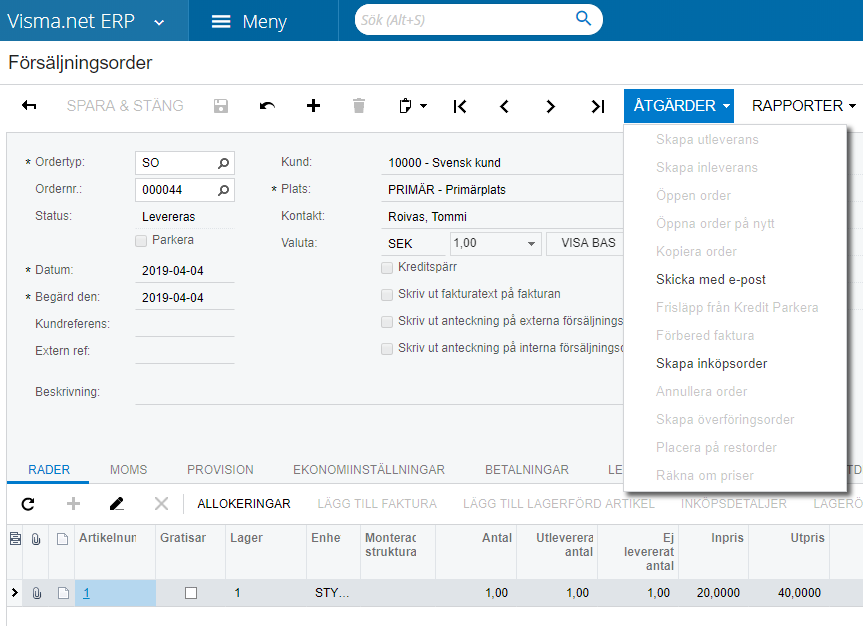Click the row 1 selector arrow

coord(15,592)
